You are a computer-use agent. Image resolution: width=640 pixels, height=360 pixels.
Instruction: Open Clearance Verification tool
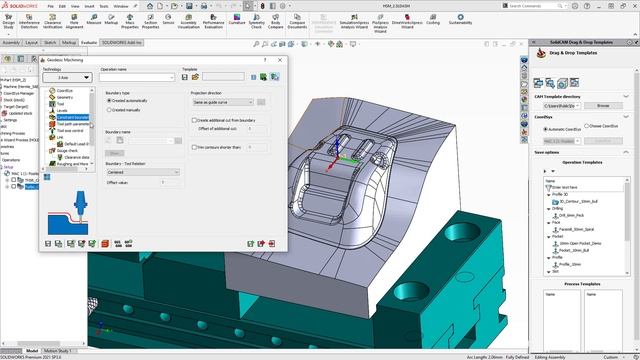pos(52,21)
